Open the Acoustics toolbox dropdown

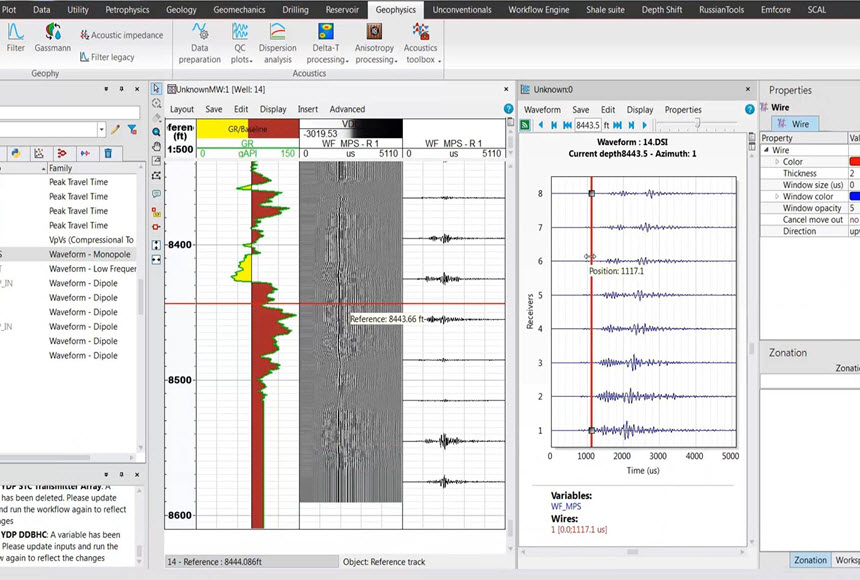[x=421, y=43]
